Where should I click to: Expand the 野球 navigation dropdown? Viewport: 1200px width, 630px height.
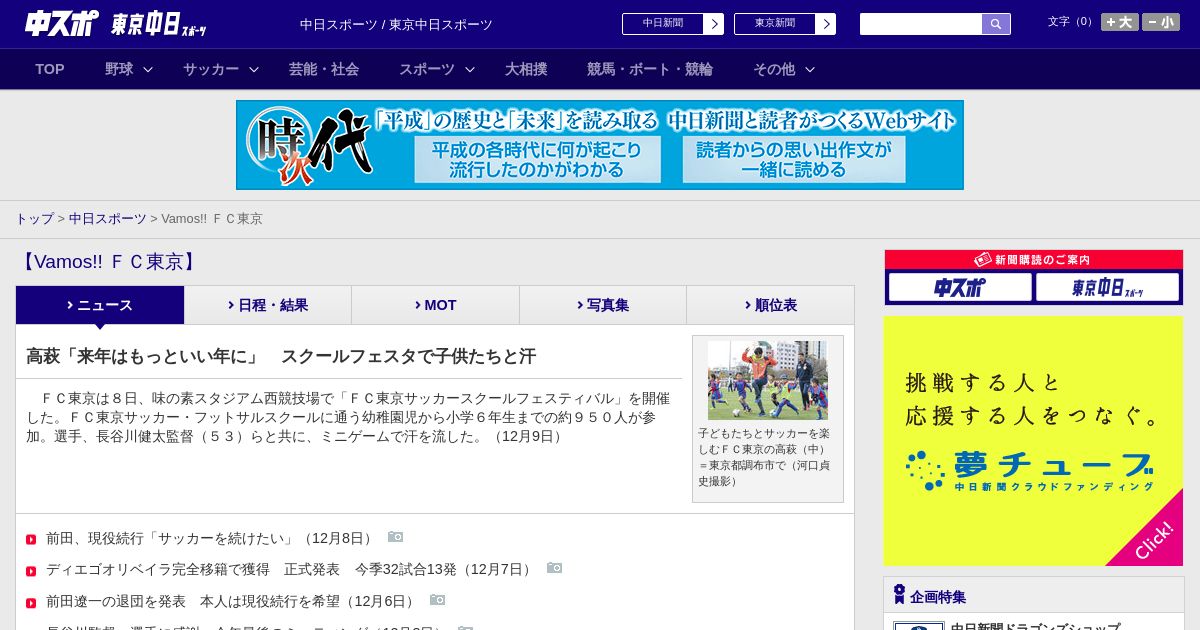129,69
